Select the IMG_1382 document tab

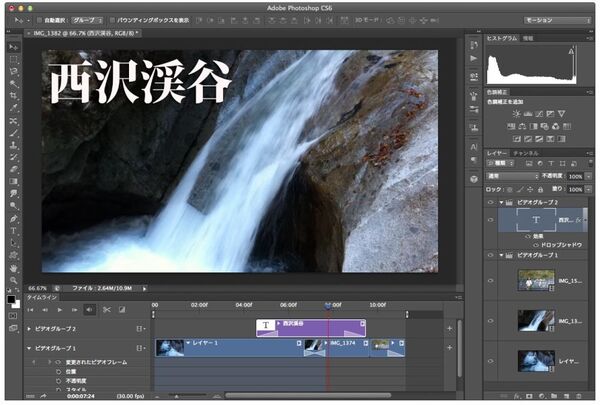(83, 33)
